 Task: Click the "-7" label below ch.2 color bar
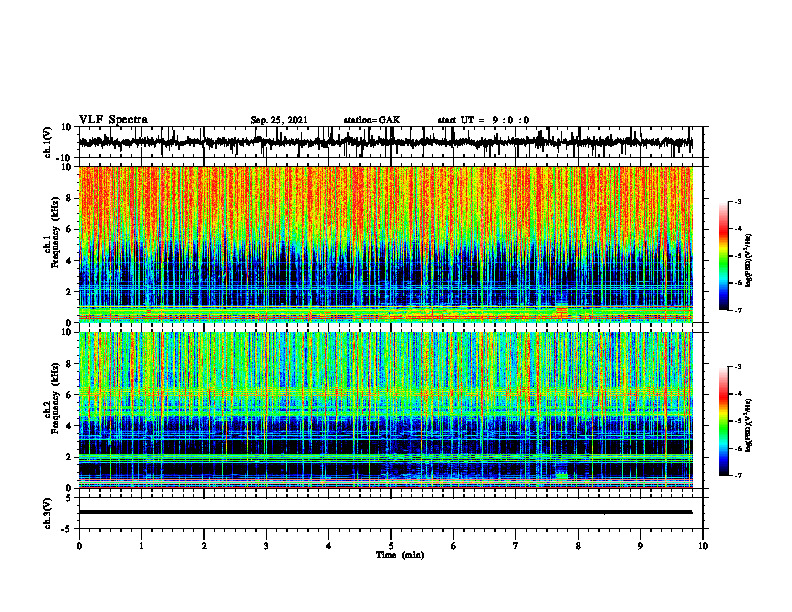pos(738,475)
